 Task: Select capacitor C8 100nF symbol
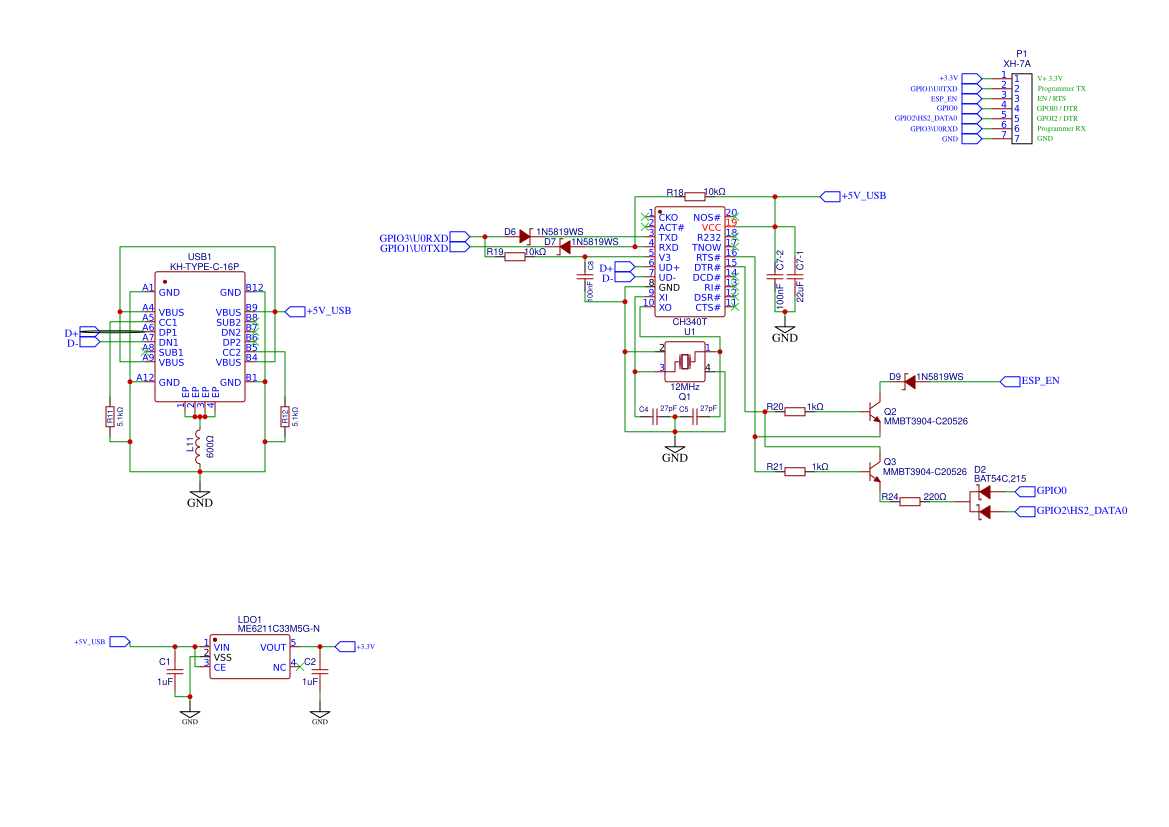click(x=585, y=277)
